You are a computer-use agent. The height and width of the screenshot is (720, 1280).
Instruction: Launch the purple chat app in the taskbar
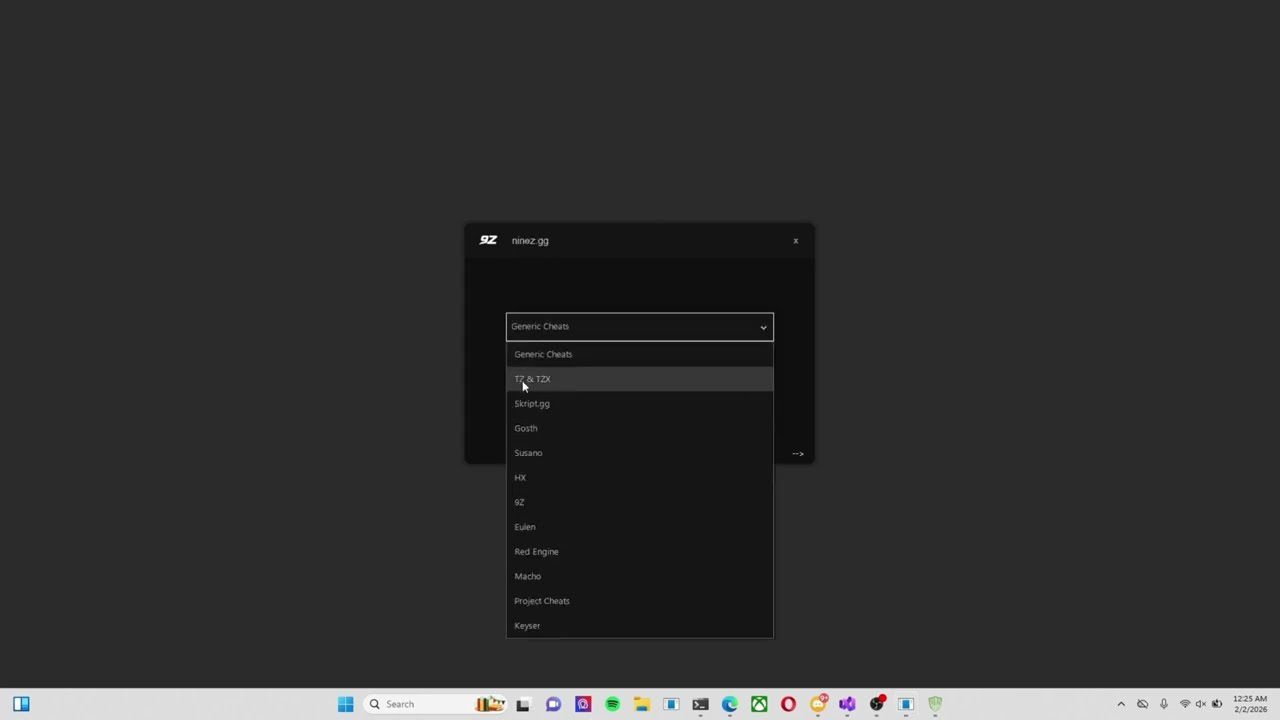click(x=553, y=704)
